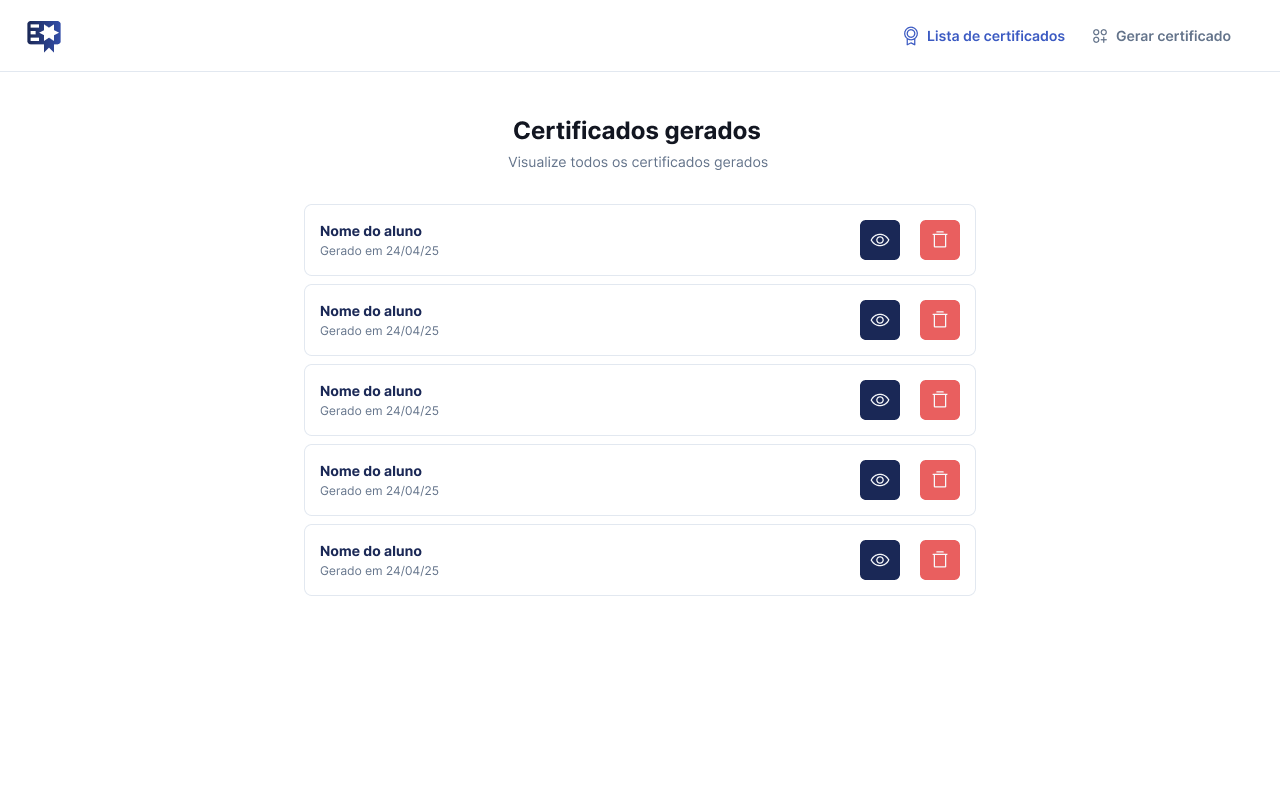
Task: Click the trash icon on the second certificate
Action: click(940, 320)
